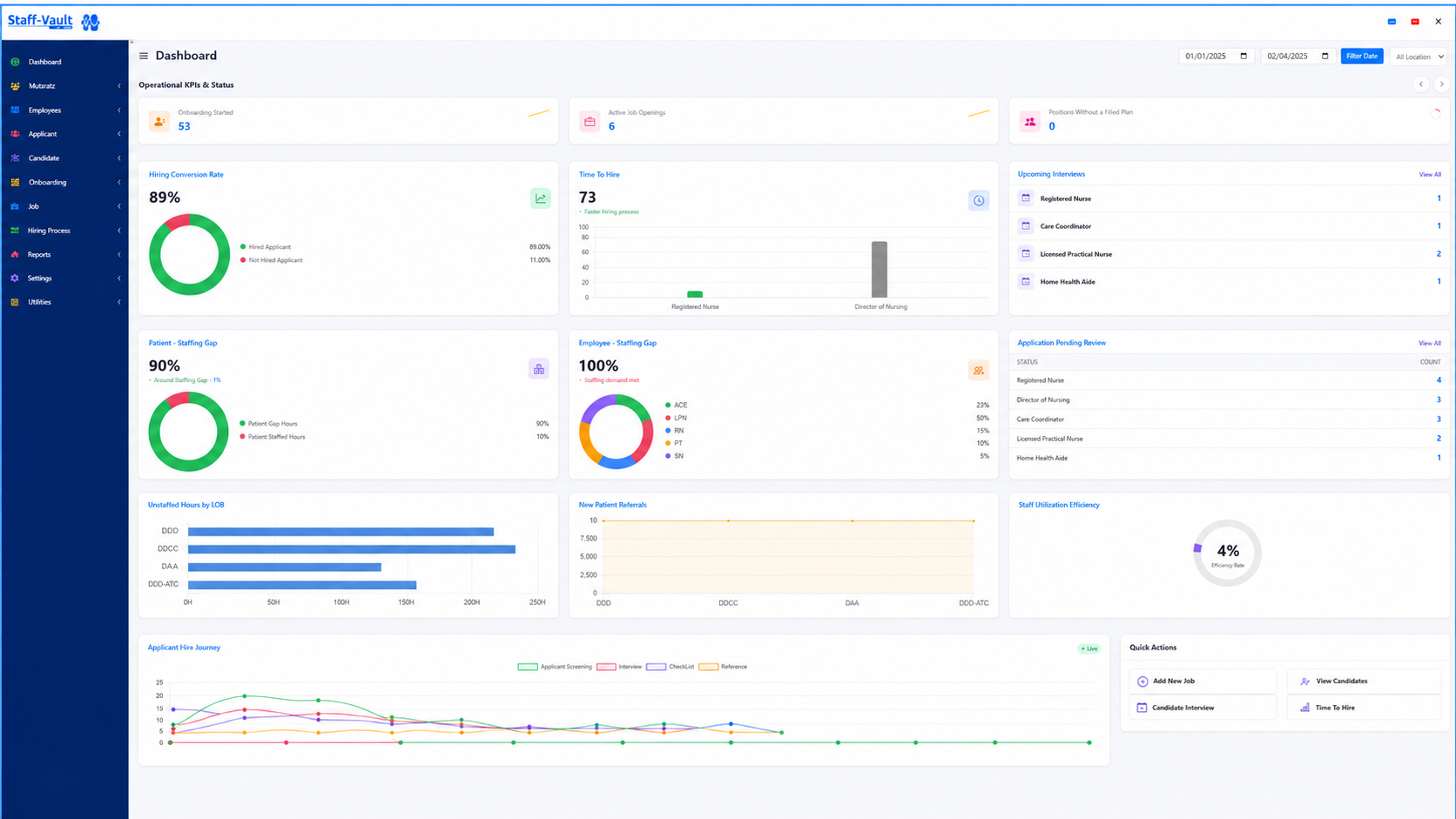
Task: Toggle the Applicant Screening legend series
Action: tap(555, 667)
